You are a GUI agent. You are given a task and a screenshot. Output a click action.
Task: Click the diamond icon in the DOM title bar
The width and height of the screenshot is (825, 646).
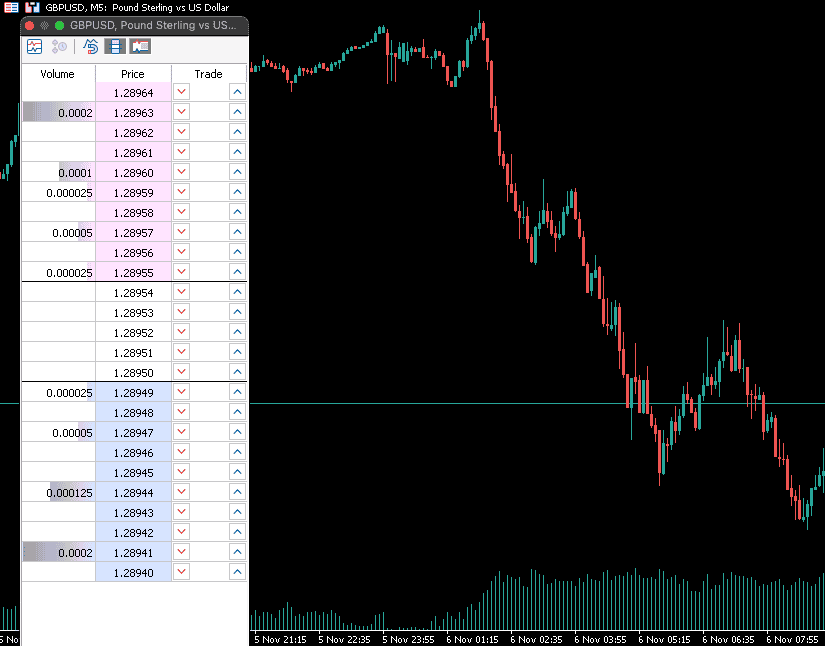(x=44, y=25)
